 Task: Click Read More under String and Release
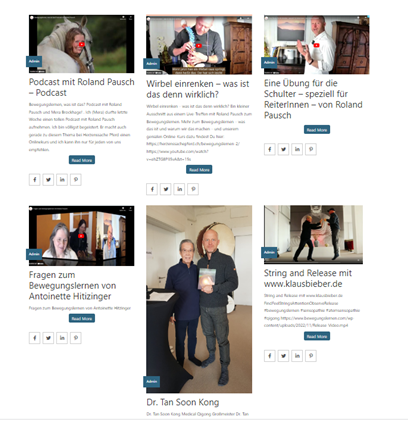click(x=317, y=336)
